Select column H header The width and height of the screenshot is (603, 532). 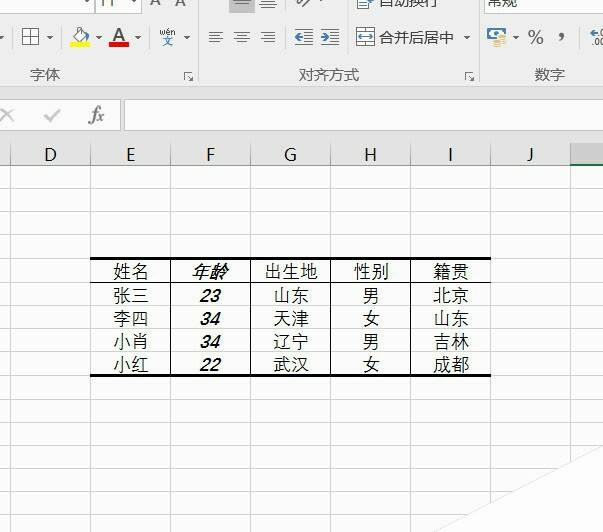point(370,154)
